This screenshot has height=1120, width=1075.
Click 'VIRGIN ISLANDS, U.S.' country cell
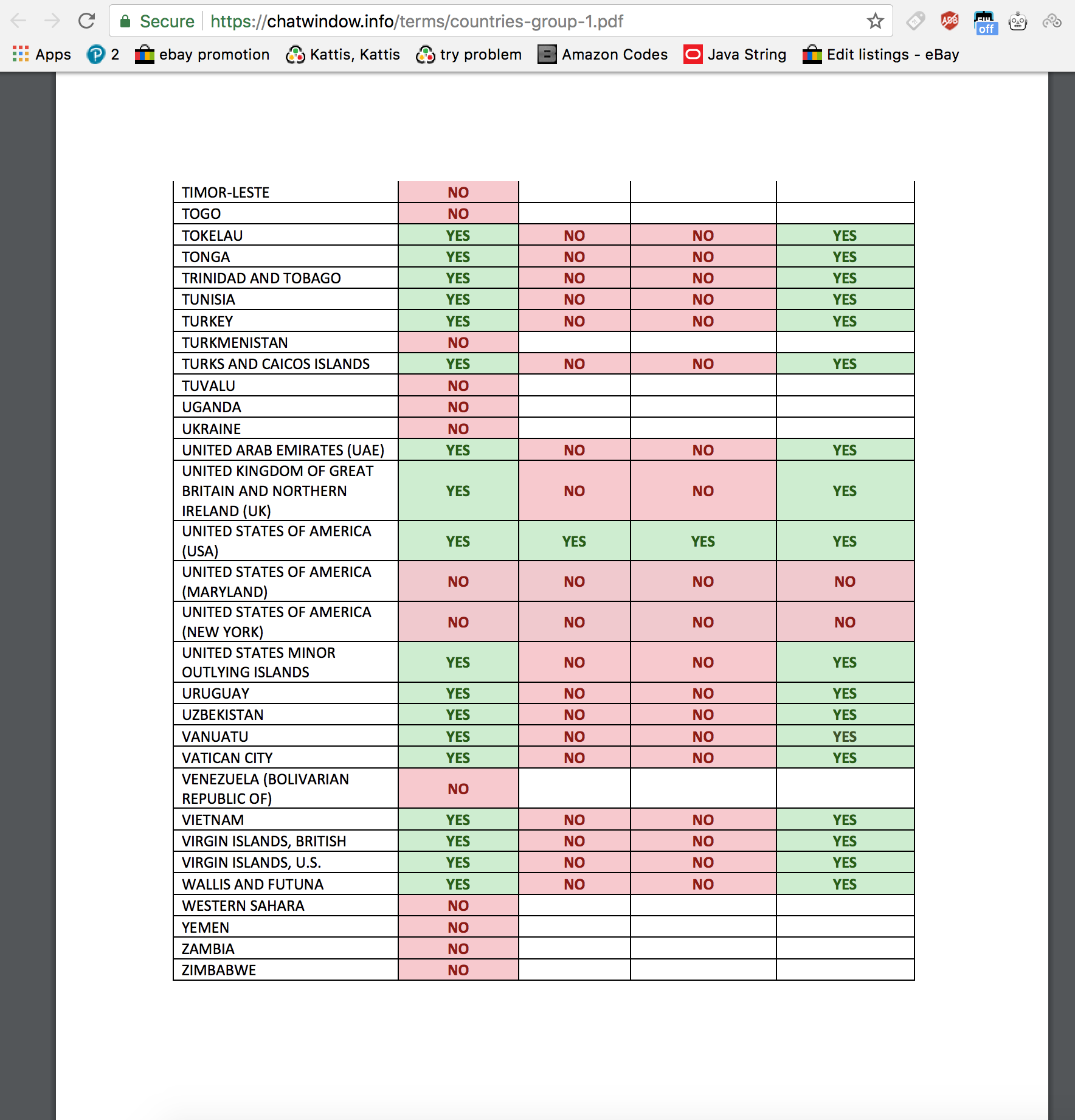[286, 862]
